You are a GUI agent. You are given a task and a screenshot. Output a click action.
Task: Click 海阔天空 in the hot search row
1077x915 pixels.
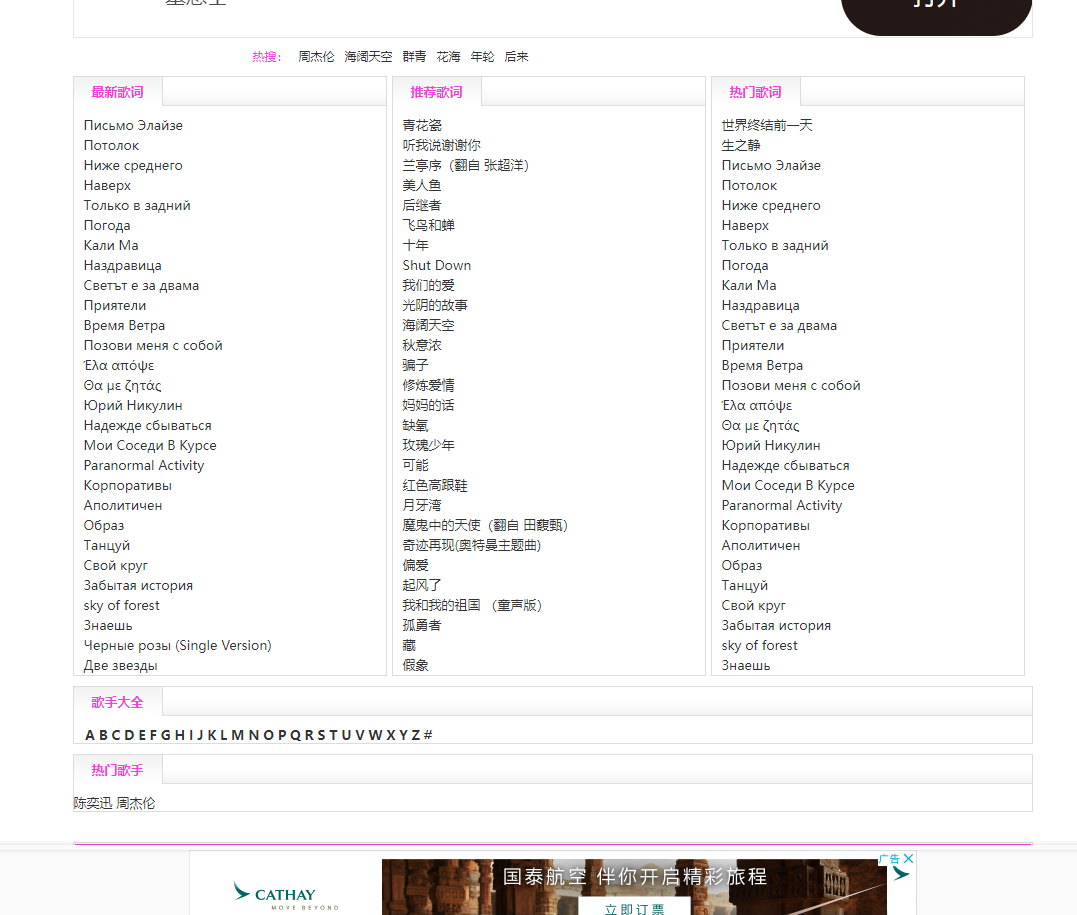click(x=368, y=57)
